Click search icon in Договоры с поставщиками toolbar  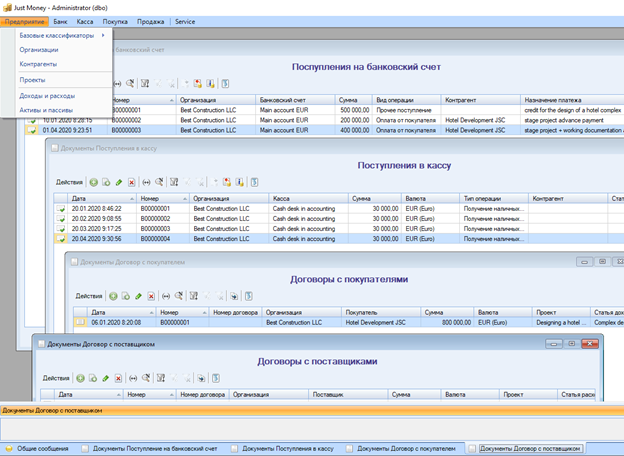pyautogui.click(x=148, y=379)
